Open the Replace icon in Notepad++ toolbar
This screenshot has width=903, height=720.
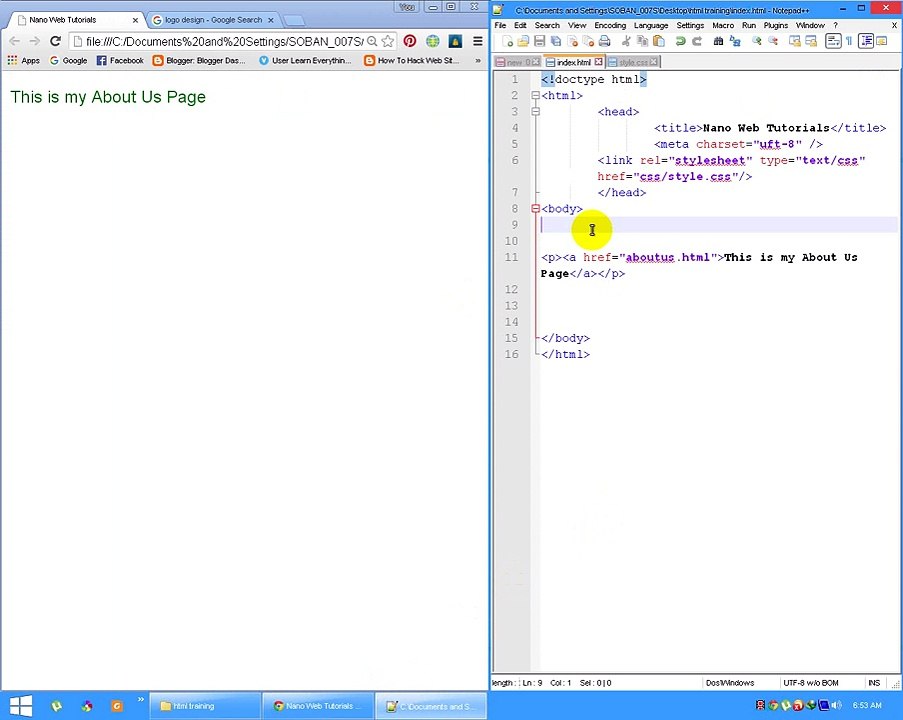pyautogui.click(x=735, y=41)
